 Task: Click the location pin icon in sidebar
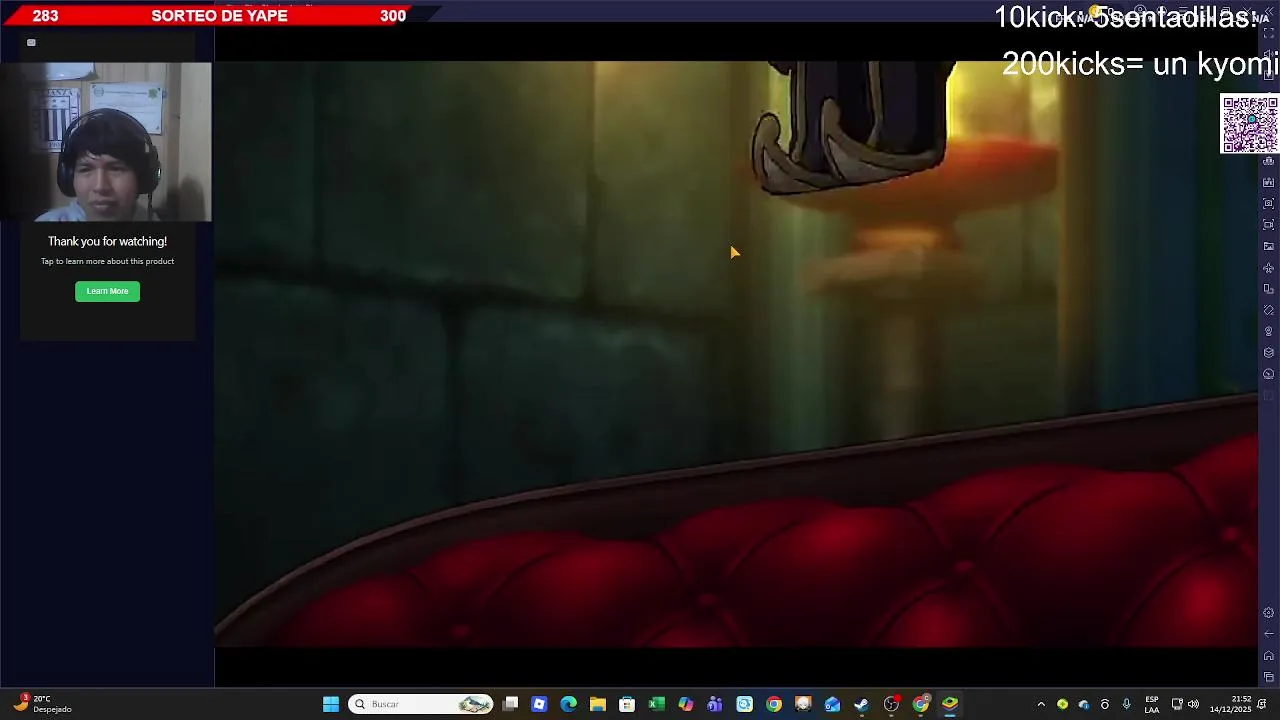pos(1269,331)
